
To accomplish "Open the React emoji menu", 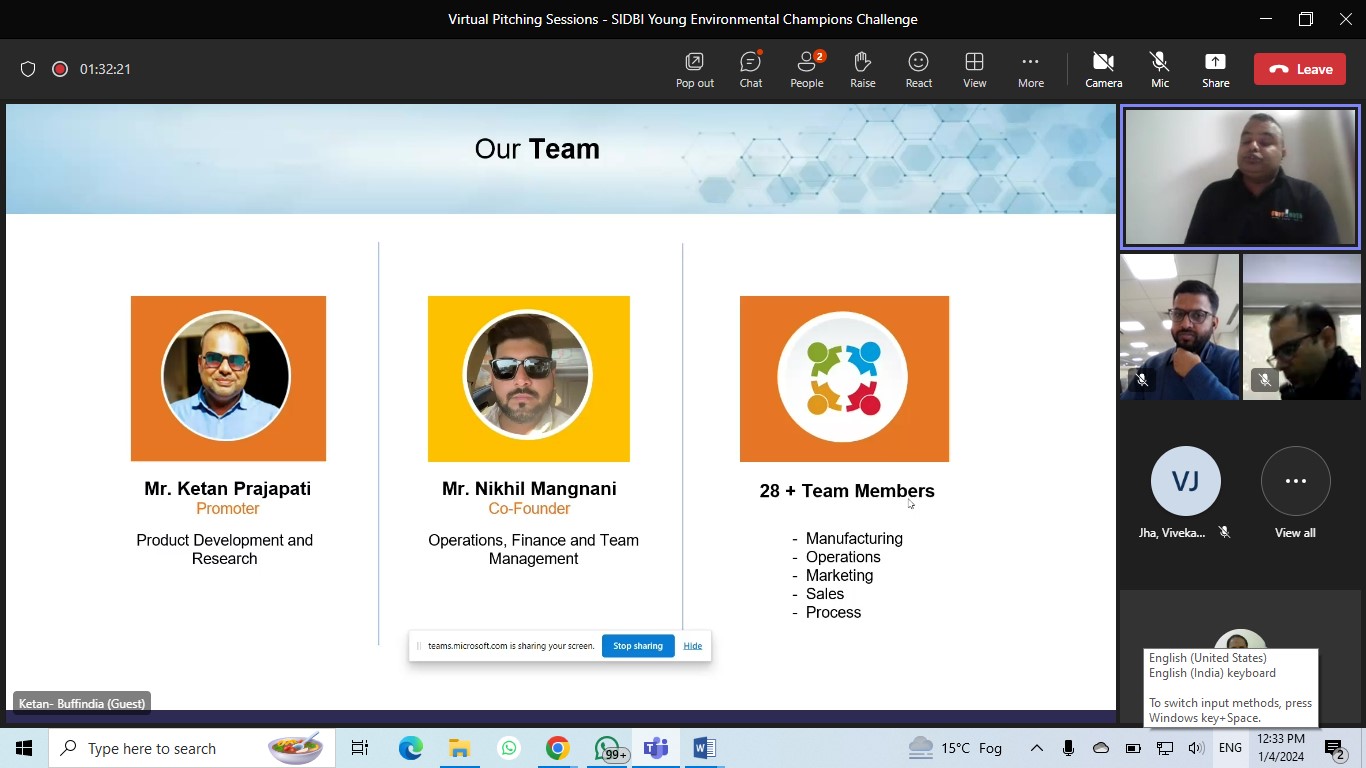I will coord(918,70).
